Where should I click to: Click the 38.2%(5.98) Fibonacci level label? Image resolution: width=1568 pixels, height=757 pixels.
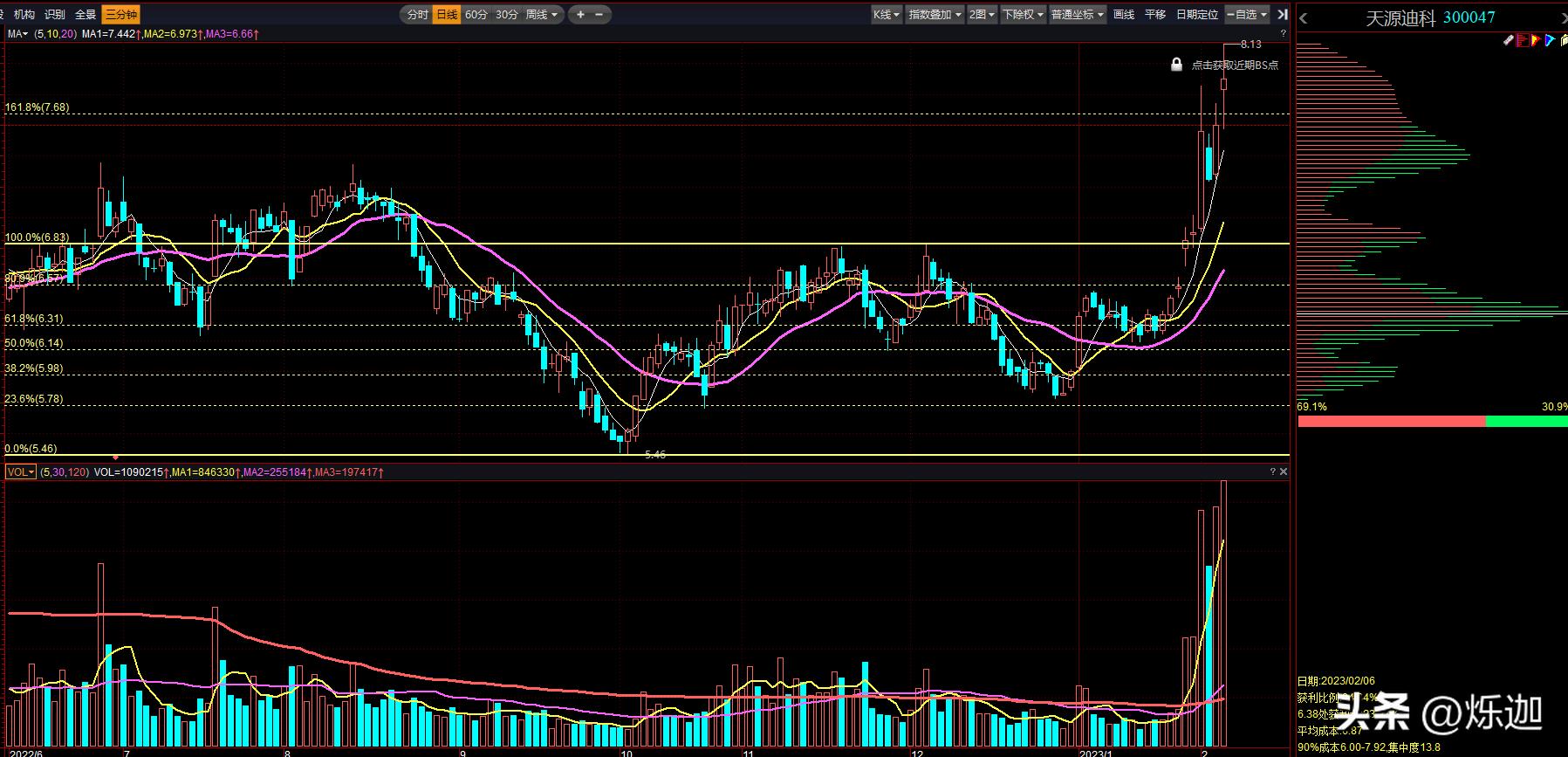pos(34,368)
